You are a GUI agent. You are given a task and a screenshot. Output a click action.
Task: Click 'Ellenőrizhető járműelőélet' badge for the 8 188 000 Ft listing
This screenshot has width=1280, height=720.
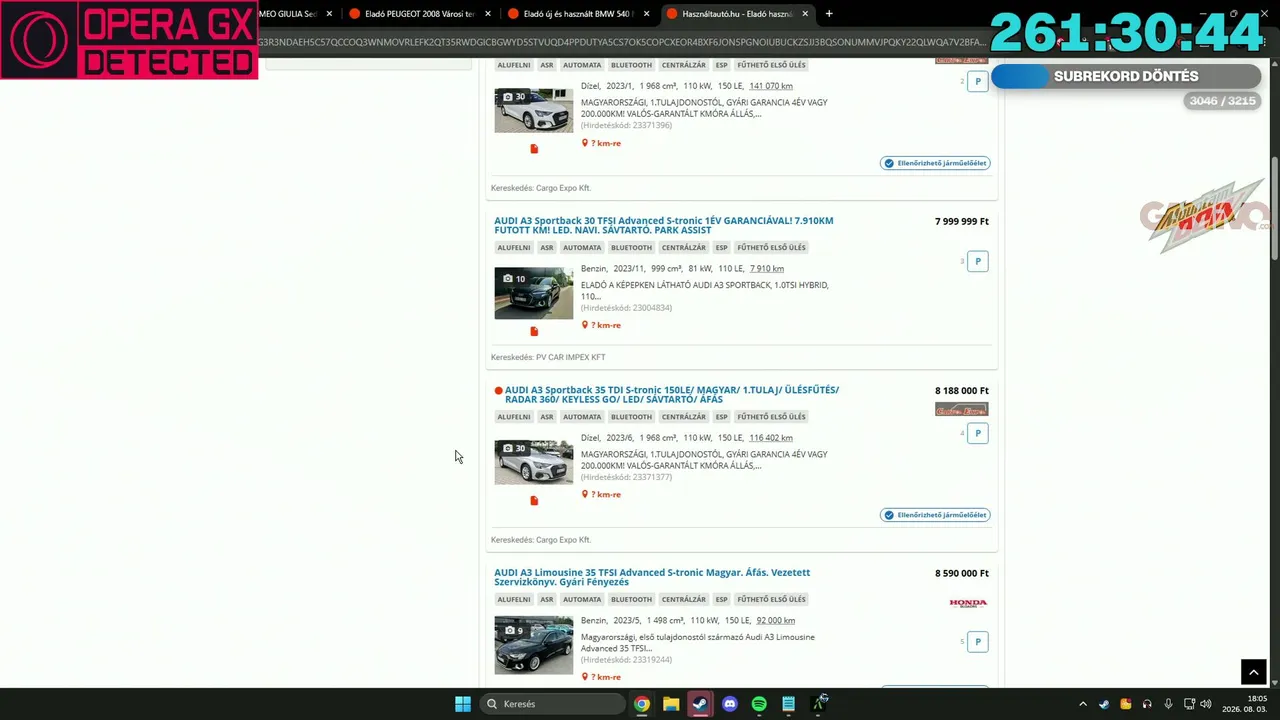(935, 515)
